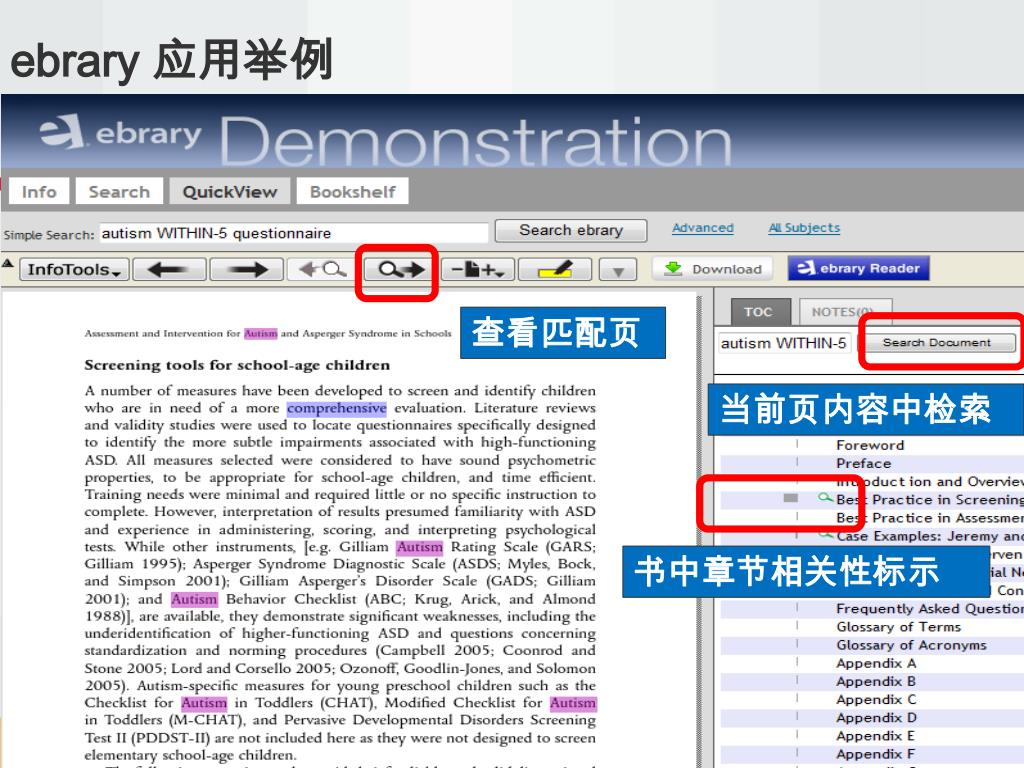This screenshot has height=768, width=1024.
Task: Go to previous page with left arrow
Action: coord(169,269)
